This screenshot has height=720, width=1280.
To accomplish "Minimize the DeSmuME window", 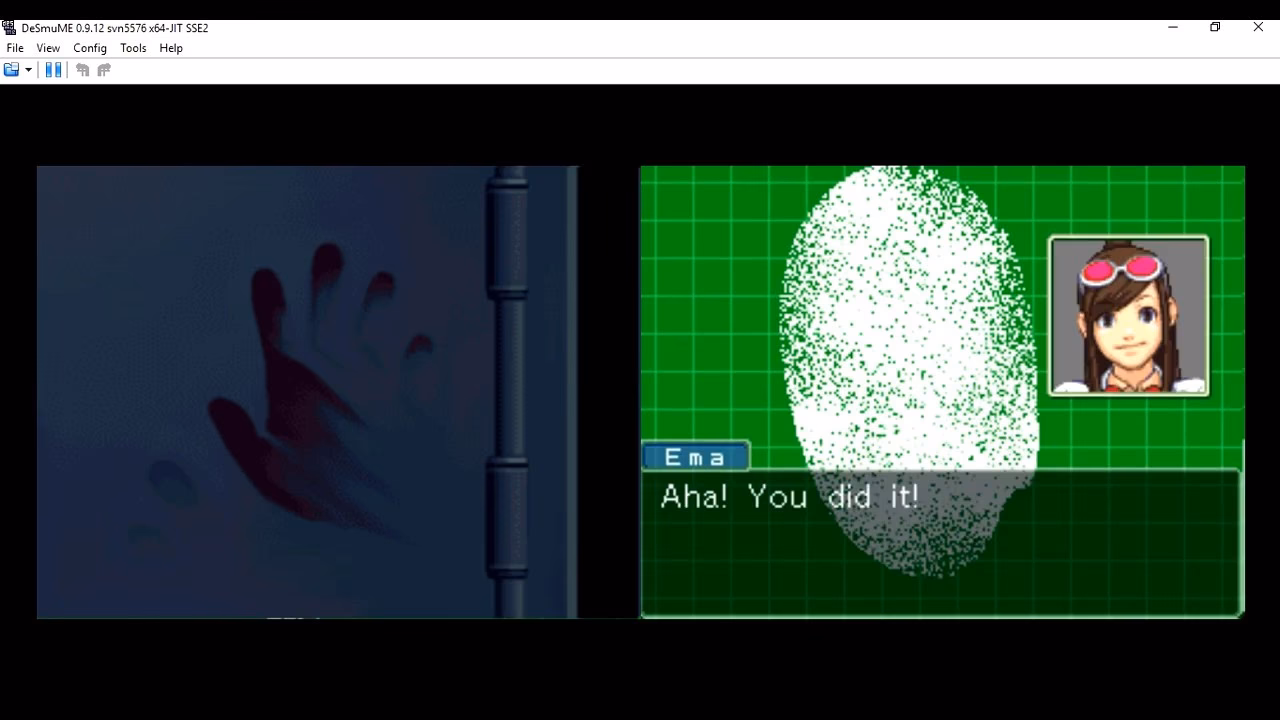I will [1172, 27].
